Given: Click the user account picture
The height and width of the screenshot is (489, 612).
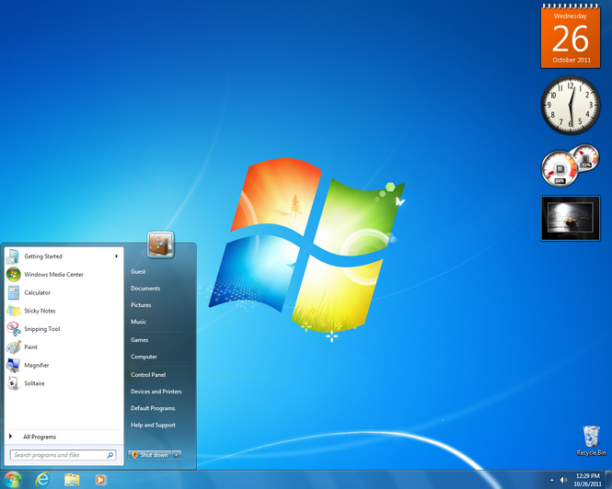Looking at the screenshot, I should pos(160,245).
